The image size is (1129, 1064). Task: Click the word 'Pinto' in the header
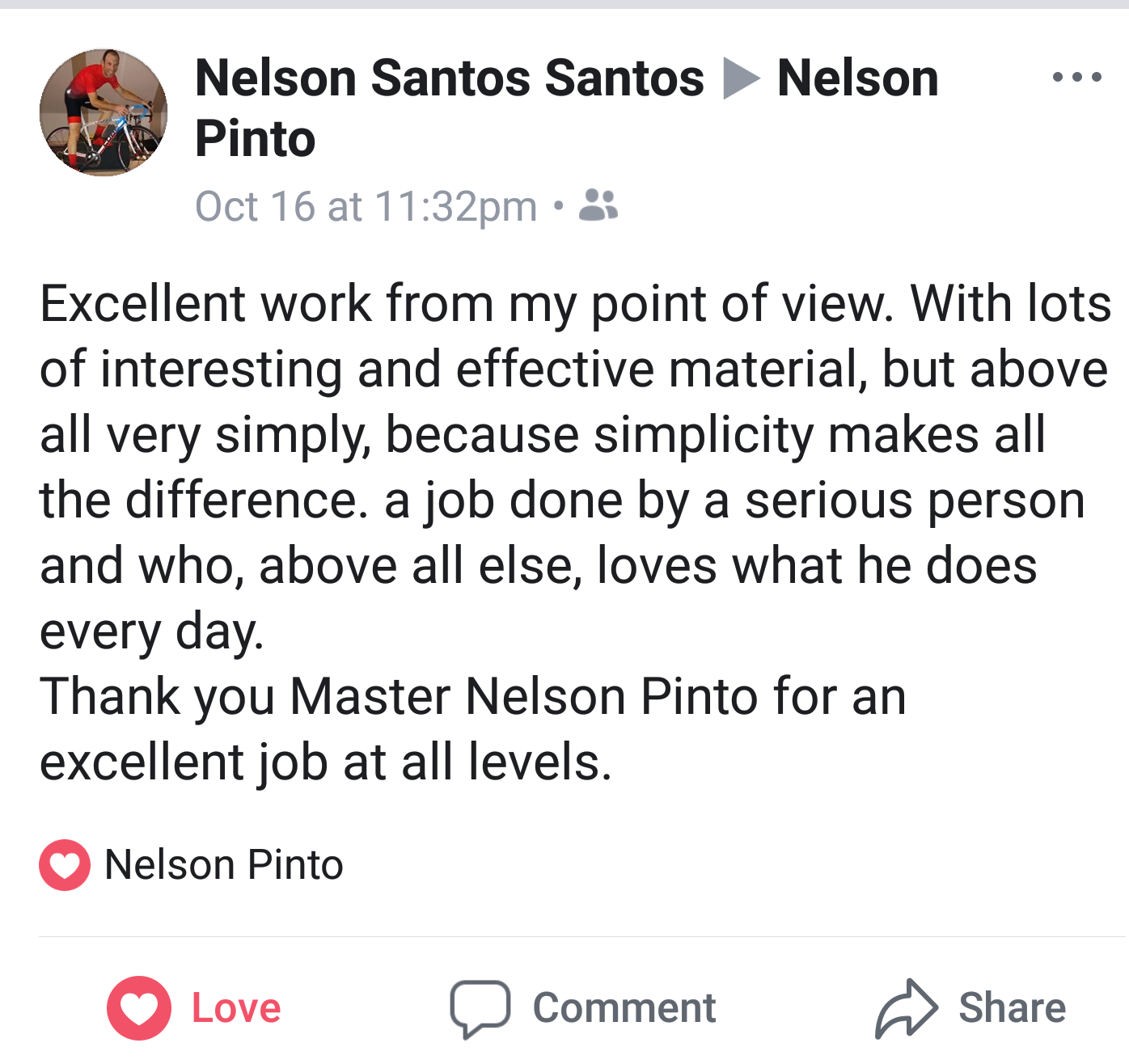click(x=256, y=139)
